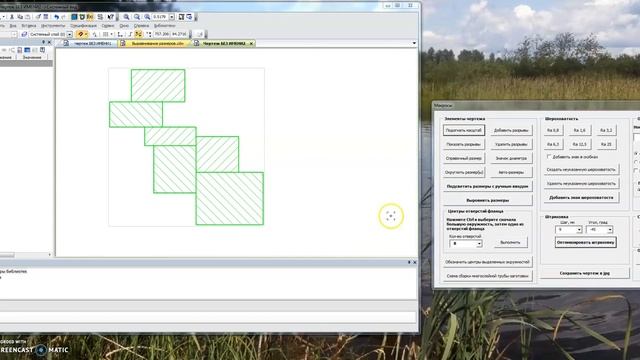Click the 'Оптимизировать штриховку' button
The width and height of the screenshot is (640, 360).
586,242
